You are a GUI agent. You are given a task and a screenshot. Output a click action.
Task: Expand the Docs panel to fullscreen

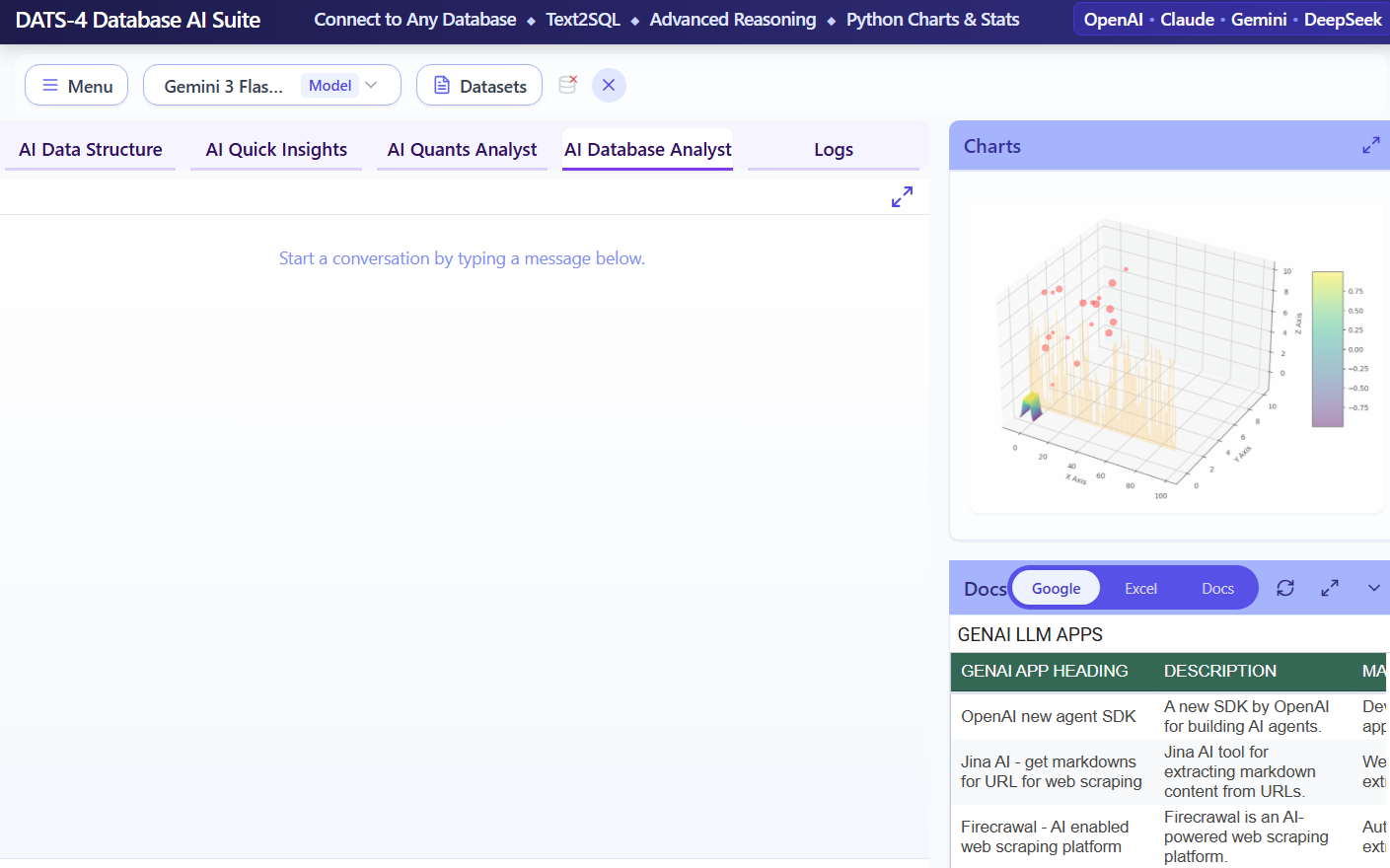click(1330, 588)
